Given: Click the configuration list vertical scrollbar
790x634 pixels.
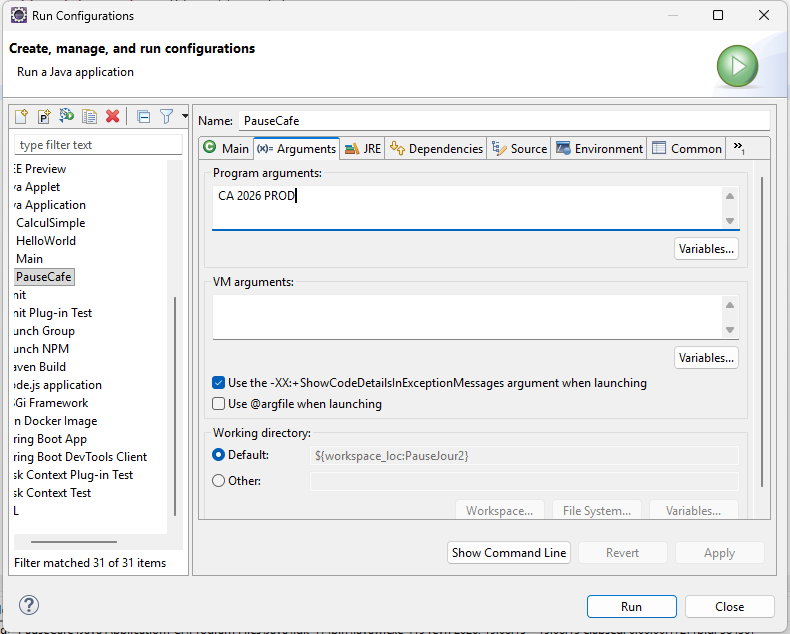Looking at the screenshot, I should coord(175,400).
